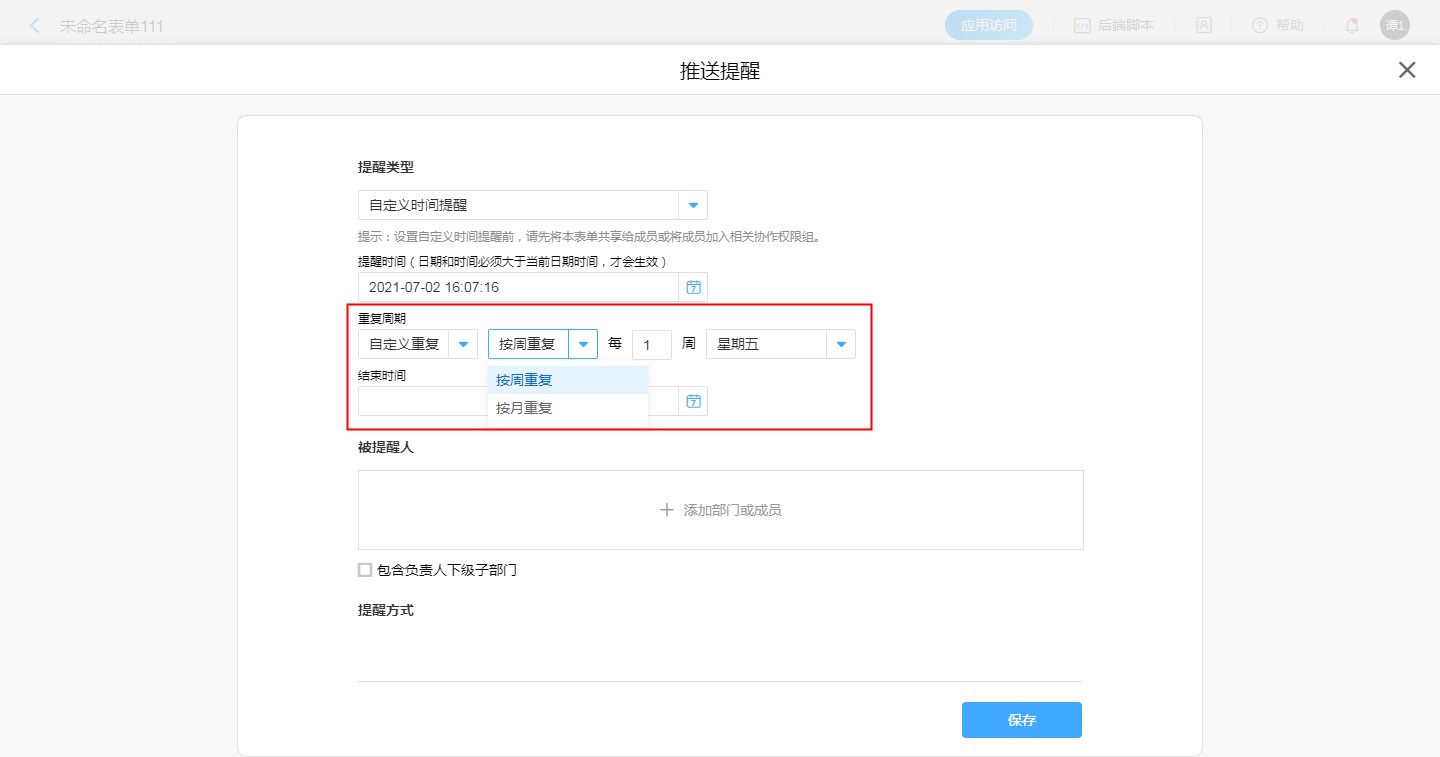Open the 自定义重复 dropdown
The image size is (1440, 757).
point(463,344)
